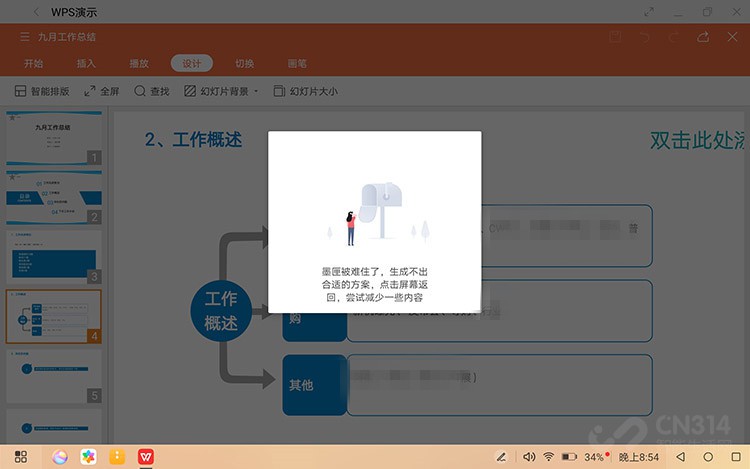The height and width of the screenshot is (469, 750).
Task: Open 幻灯片大小 slide size options
Action: 305,91
